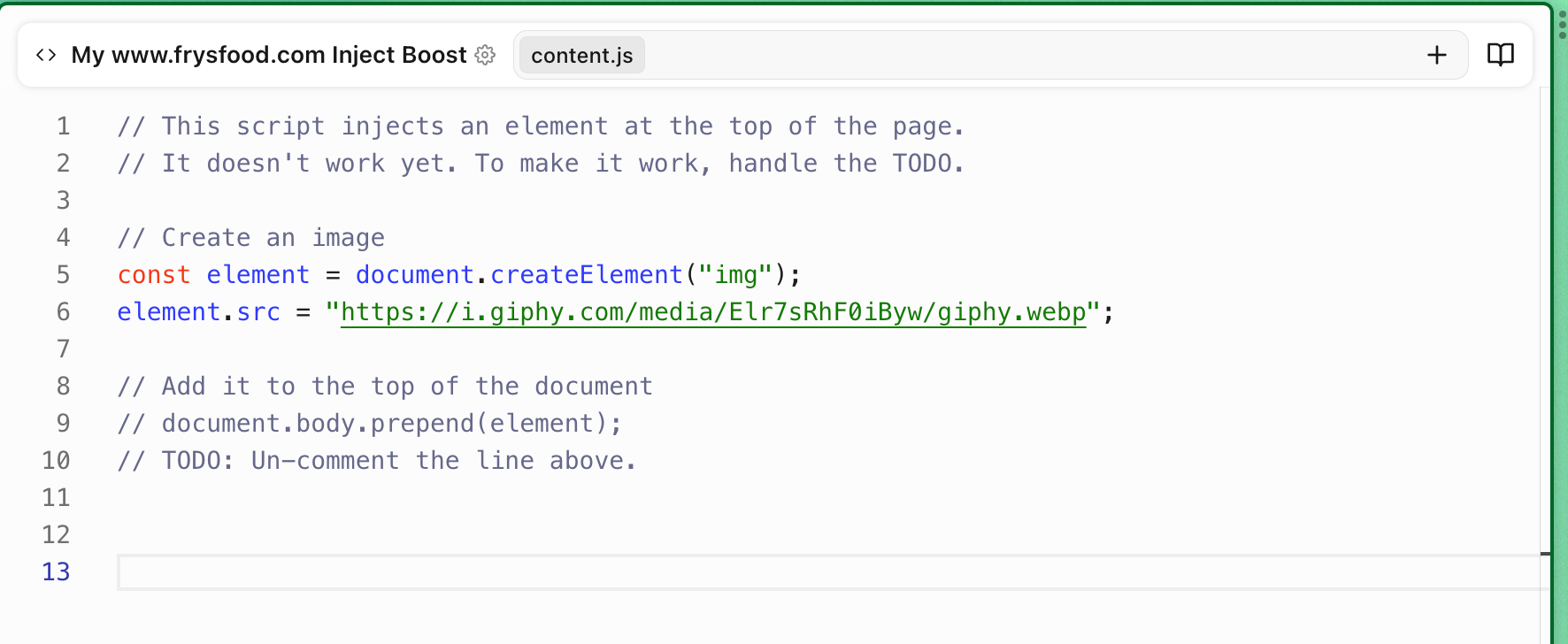Place cursor in empty line 13
Image resolution: width=1568 pixels, height=644 pixels.
pos(832,572)
